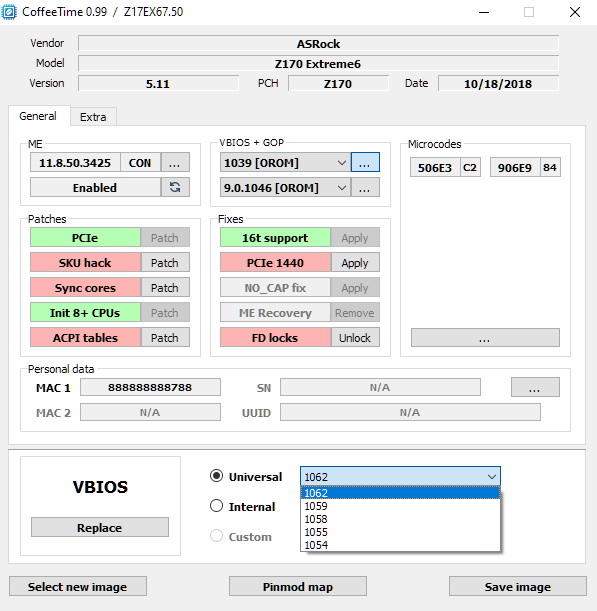The image size is (597, 611).
Task: Click microcode revision C2
Action: click(x=470, y=168)
